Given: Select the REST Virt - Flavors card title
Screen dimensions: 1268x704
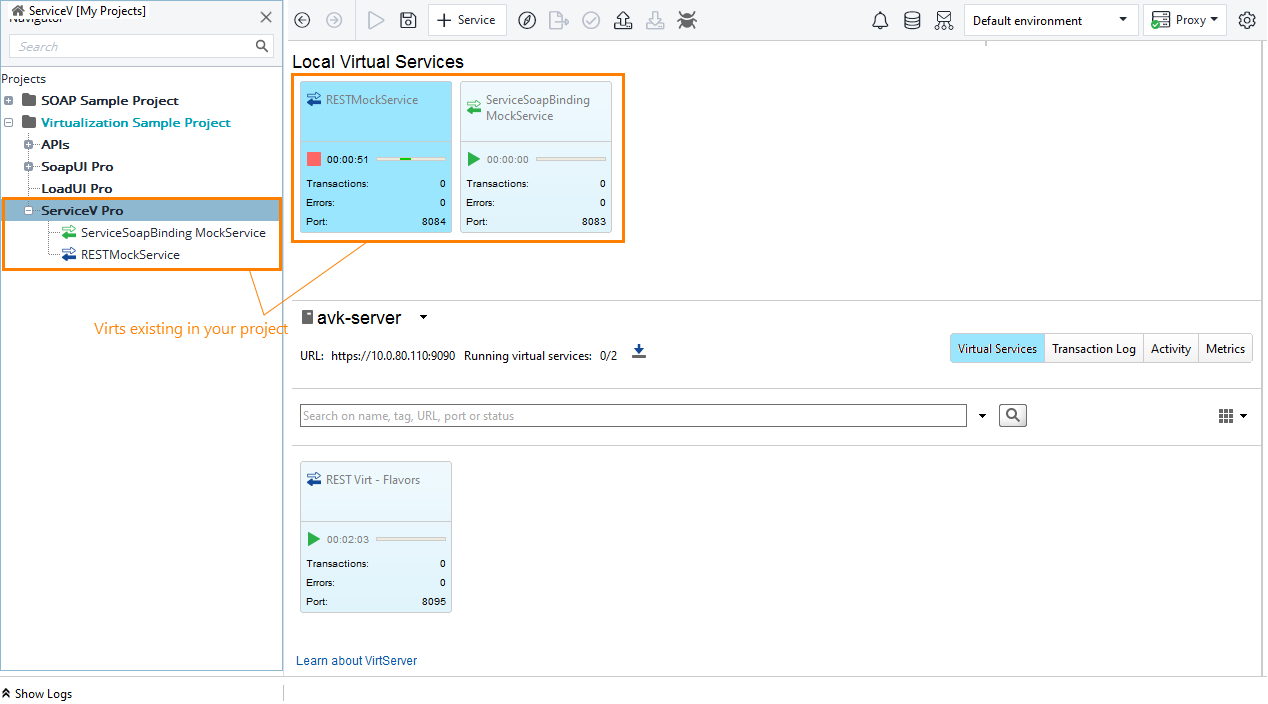Looking at the screenshot, I should click(373, 480).
